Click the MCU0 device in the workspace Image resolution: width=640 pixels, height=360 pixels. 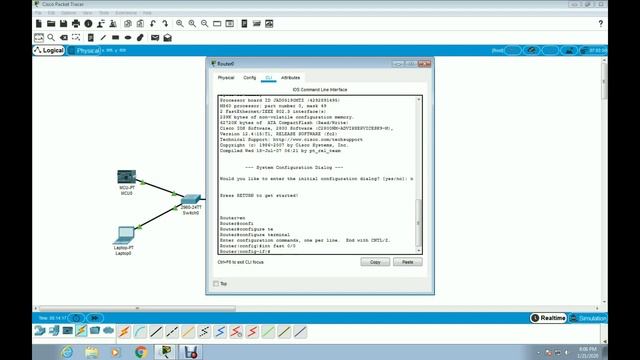tap(127, 177)
